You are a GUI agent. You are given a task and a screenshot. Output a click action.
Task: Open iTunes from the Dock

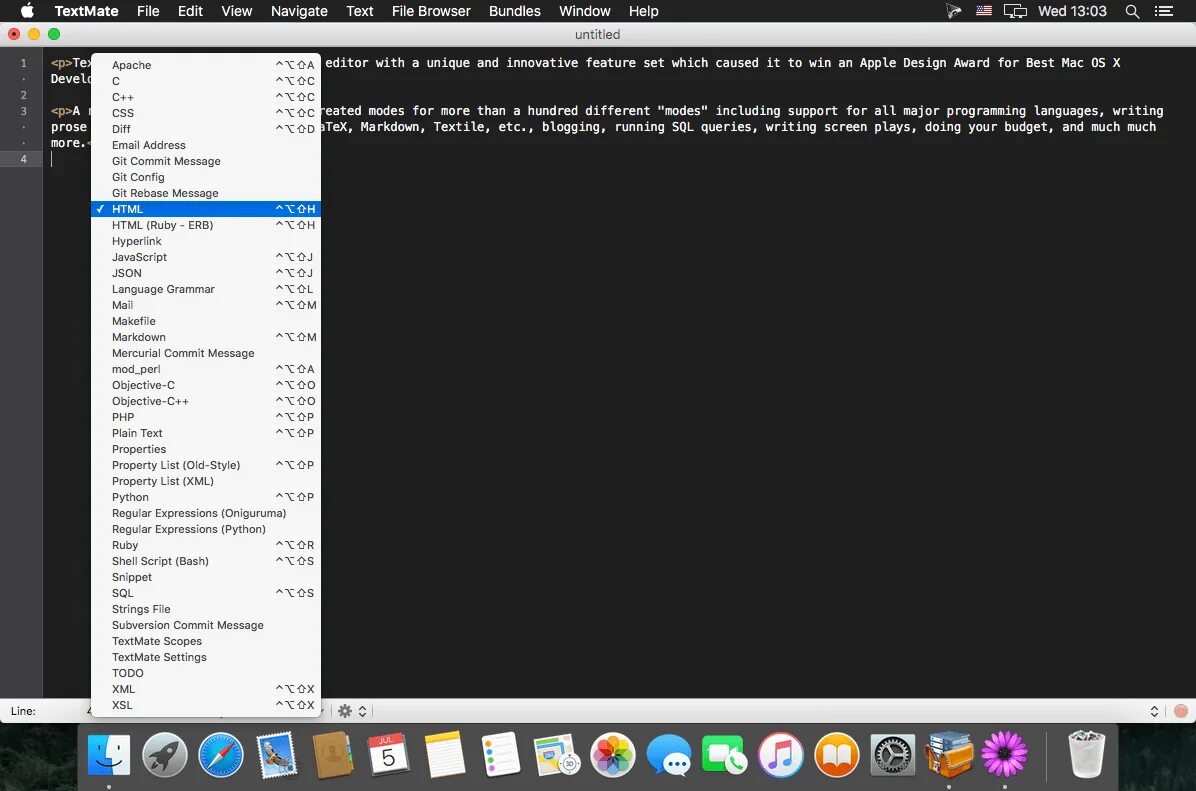[780, 754]
